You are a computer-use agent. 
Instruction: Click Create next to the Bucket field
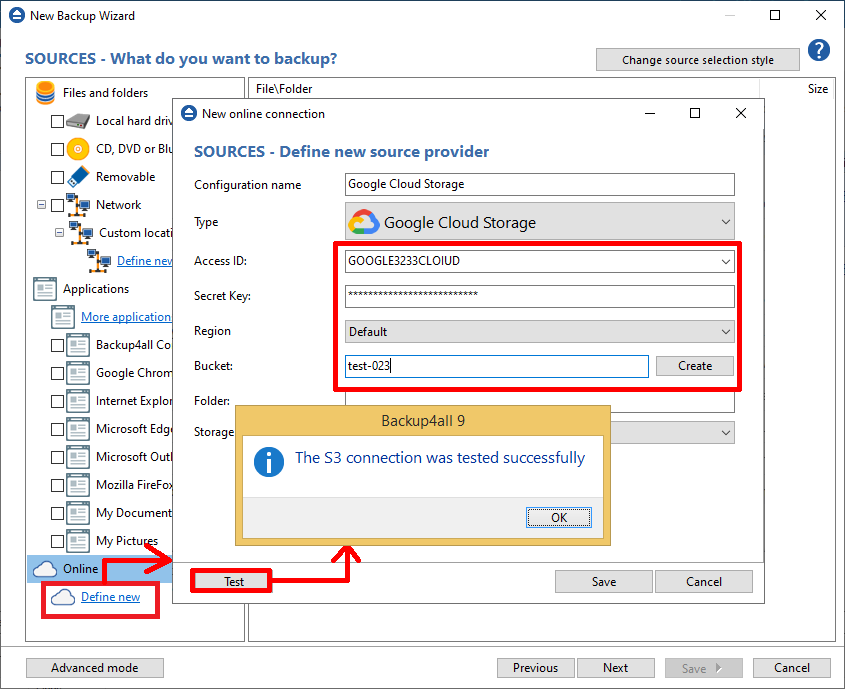[695, 366]
